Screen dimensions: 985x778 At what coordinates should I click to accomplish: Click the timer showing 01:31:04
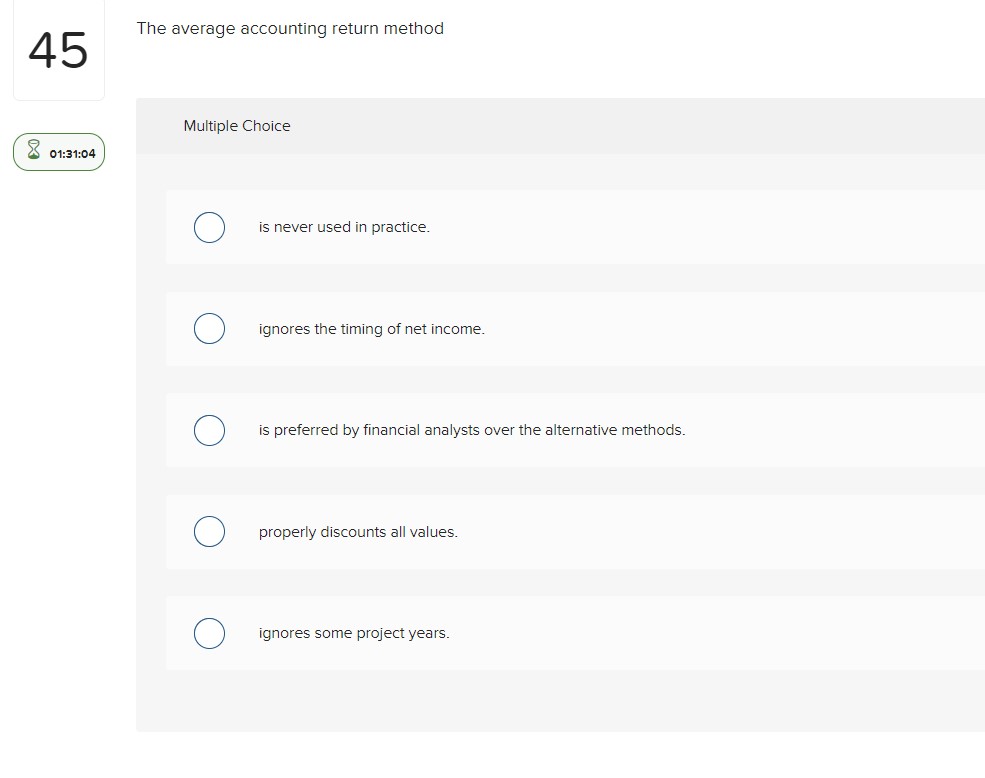coord(69,153)
